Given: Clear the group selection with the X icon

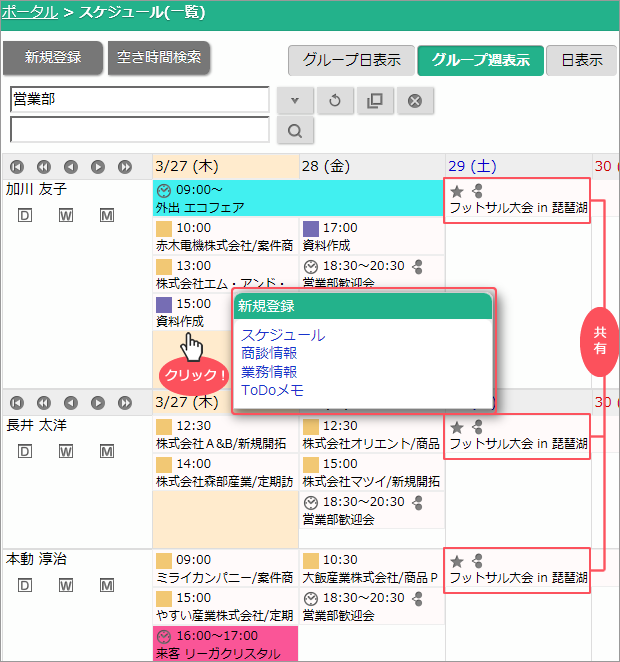Looking at the screenshot, I should tap(415, 100).
